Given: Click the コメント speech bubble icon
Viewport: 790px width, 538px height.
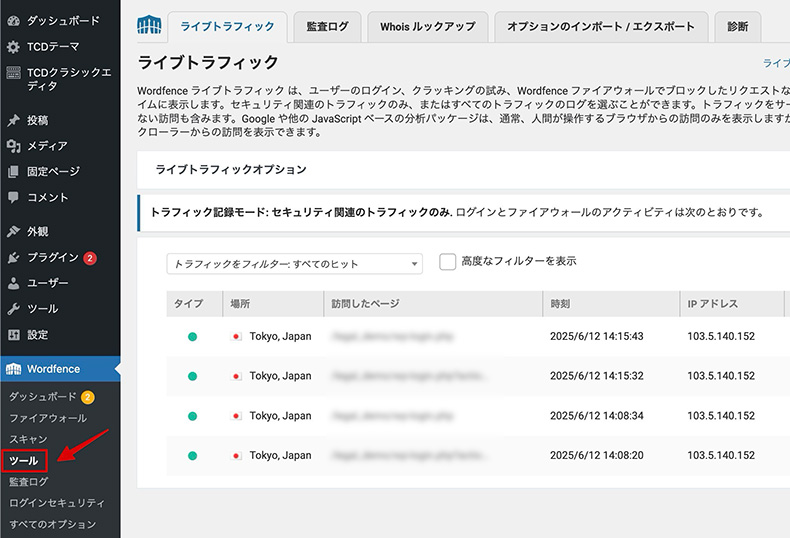Looking at the screenshot, I should point(14,197).
